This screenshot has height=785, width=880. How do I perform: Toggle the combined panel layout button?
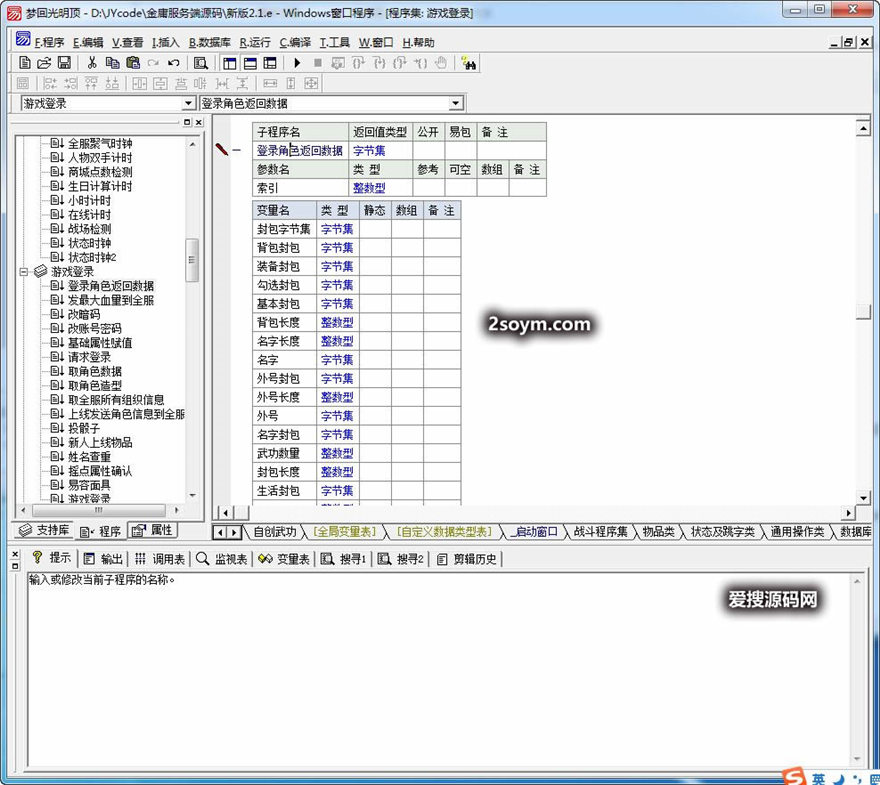pyautogui.click(x=270, y=63)
